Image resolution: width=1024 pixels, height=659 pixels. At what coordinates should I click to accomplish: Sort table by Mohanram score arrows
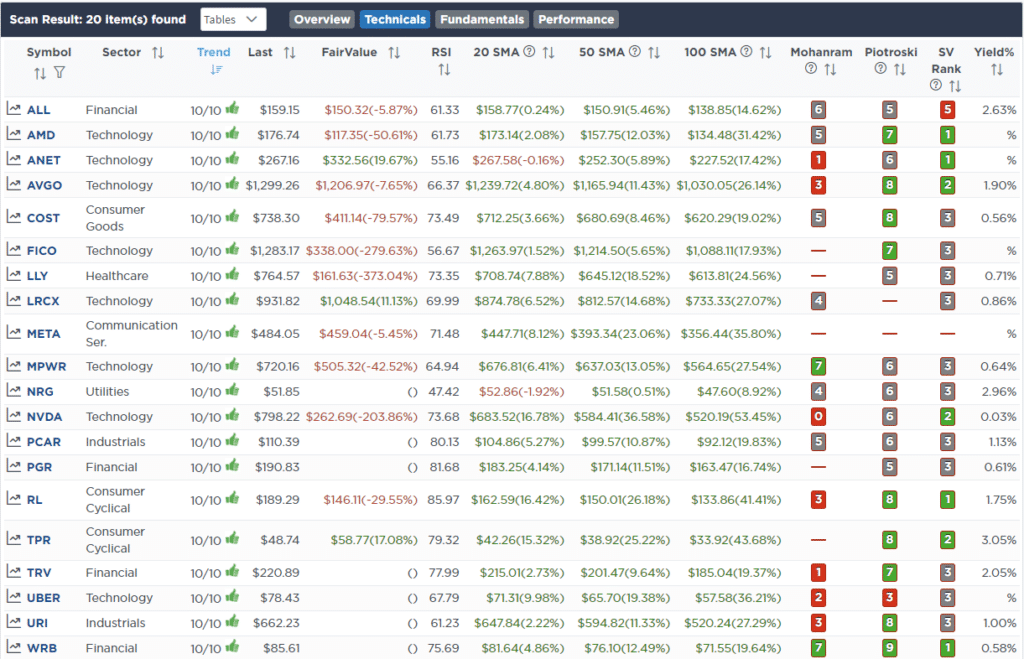tap(830, 69)
